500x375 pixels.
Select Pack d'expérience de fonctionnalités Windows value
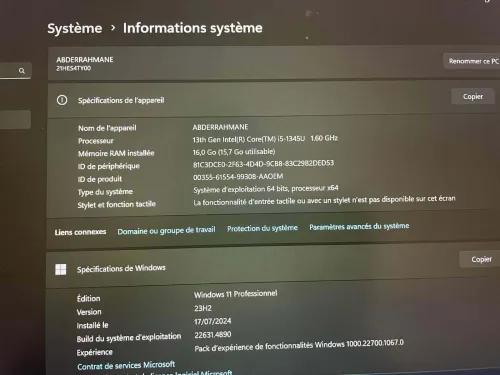[299, 346]
